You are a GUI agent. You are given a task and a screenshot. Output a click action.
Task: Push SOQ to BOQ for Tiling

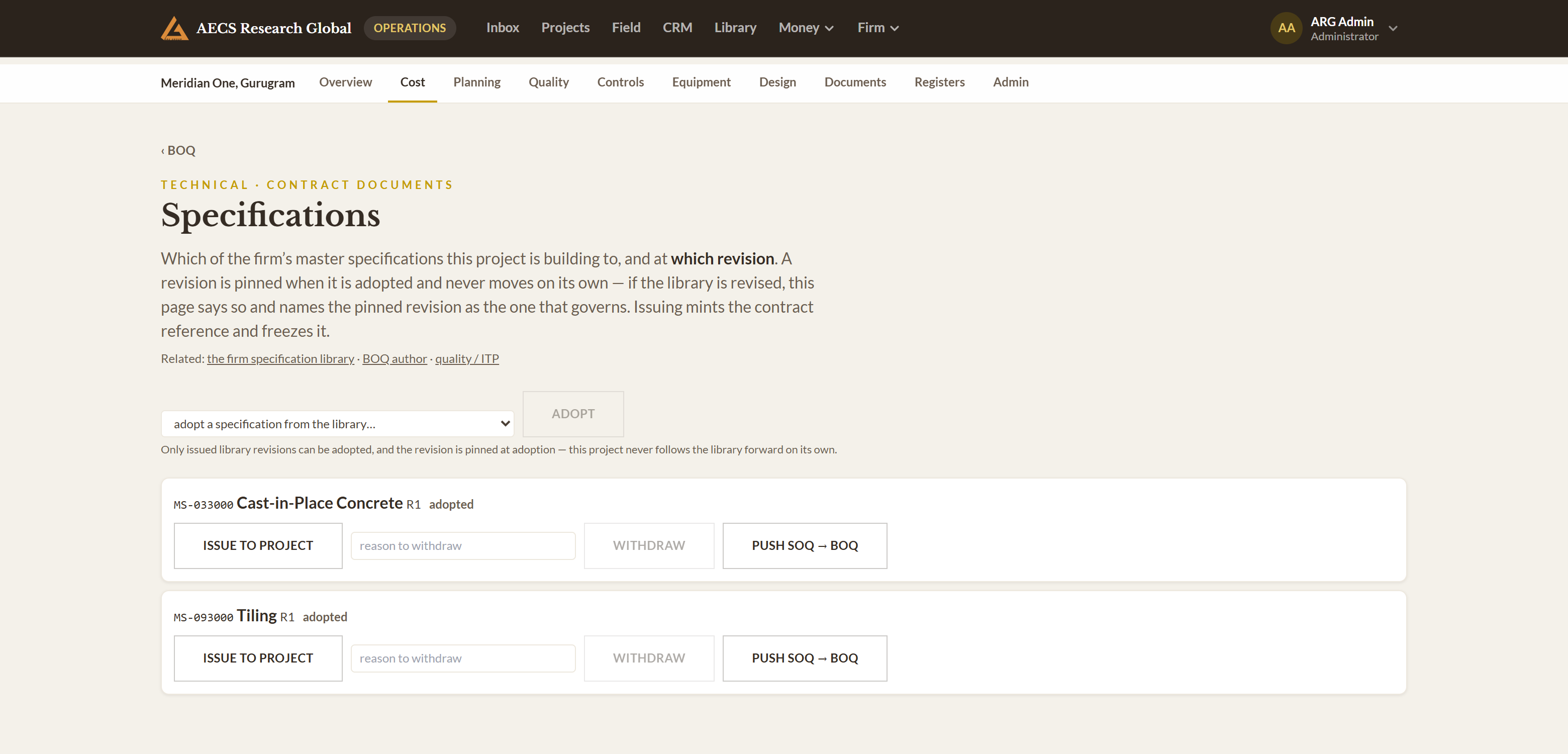(x=805, y=658)
